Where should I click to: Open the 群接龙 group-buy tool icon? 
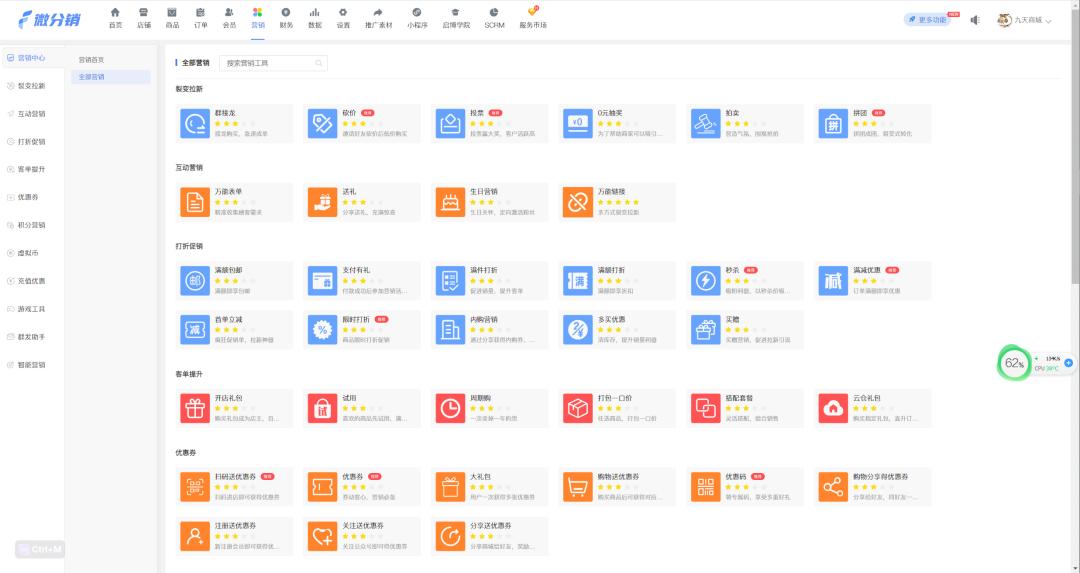pos(193,123)
